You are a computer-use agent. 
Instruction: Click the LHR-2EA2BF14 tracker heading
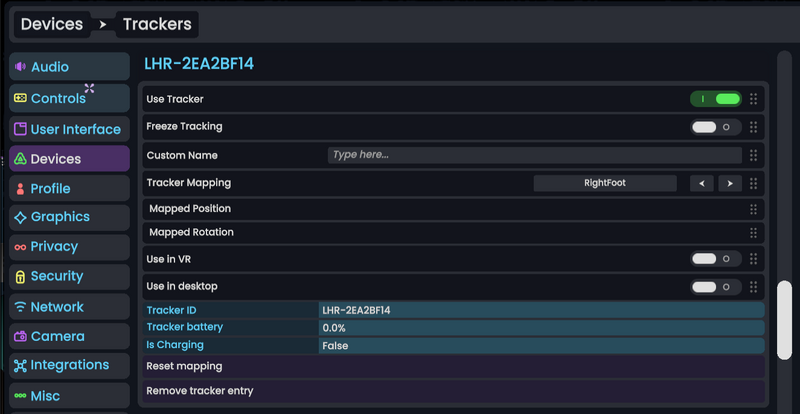coord(199,64)
